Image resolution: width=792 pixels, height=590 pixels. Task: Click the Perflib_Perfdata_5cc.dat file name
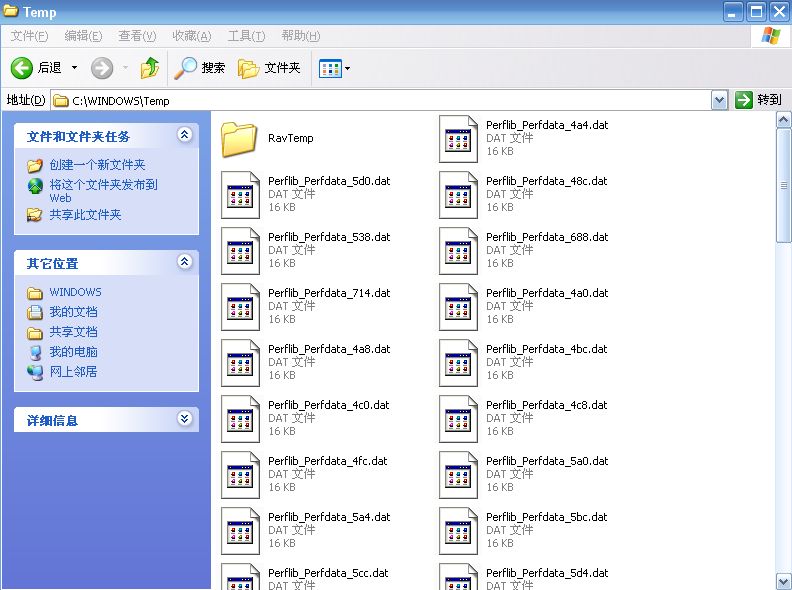(x=328, y=573)
